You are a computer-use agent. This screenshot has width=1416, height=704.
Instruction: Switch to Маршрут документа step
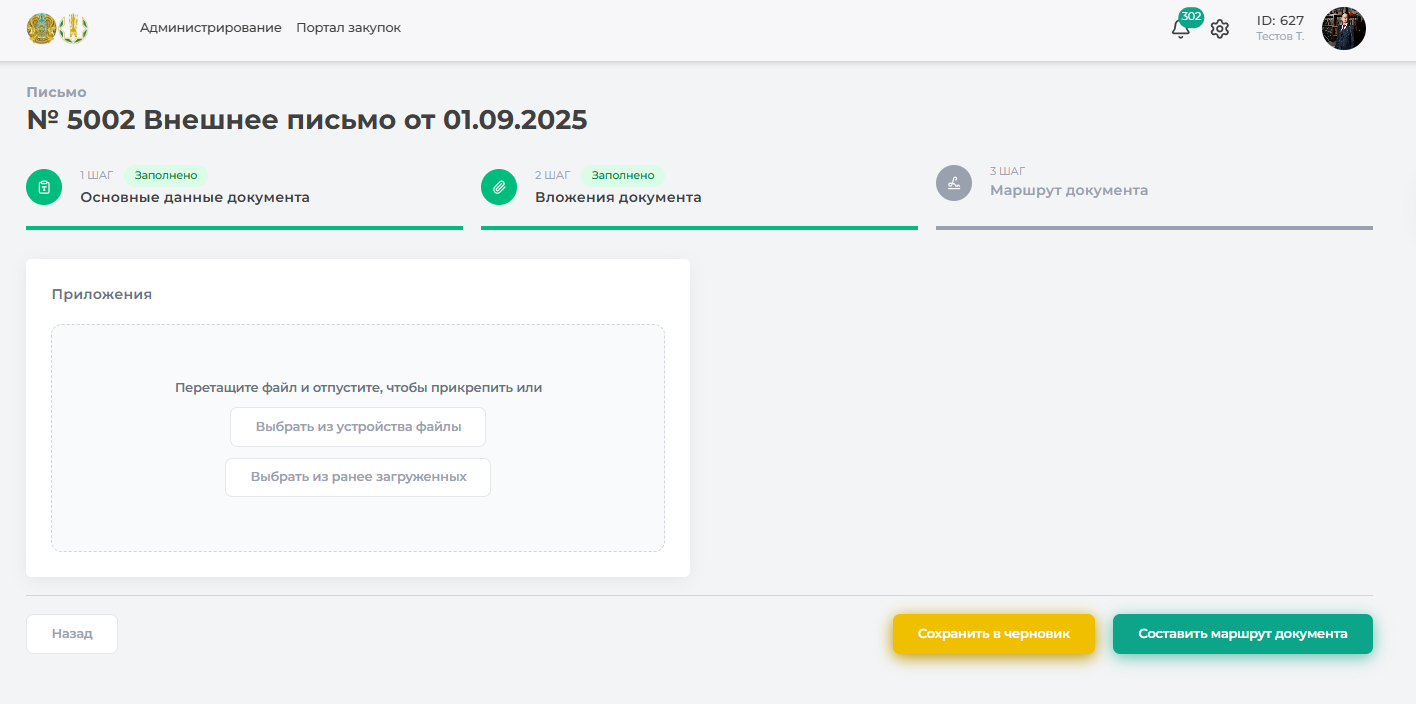[x=1069, y=190]
